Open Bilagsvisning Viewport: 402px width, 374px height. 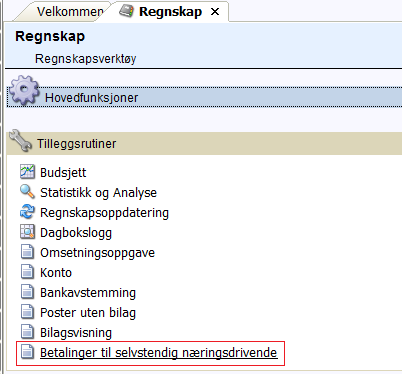pos(76,333)
